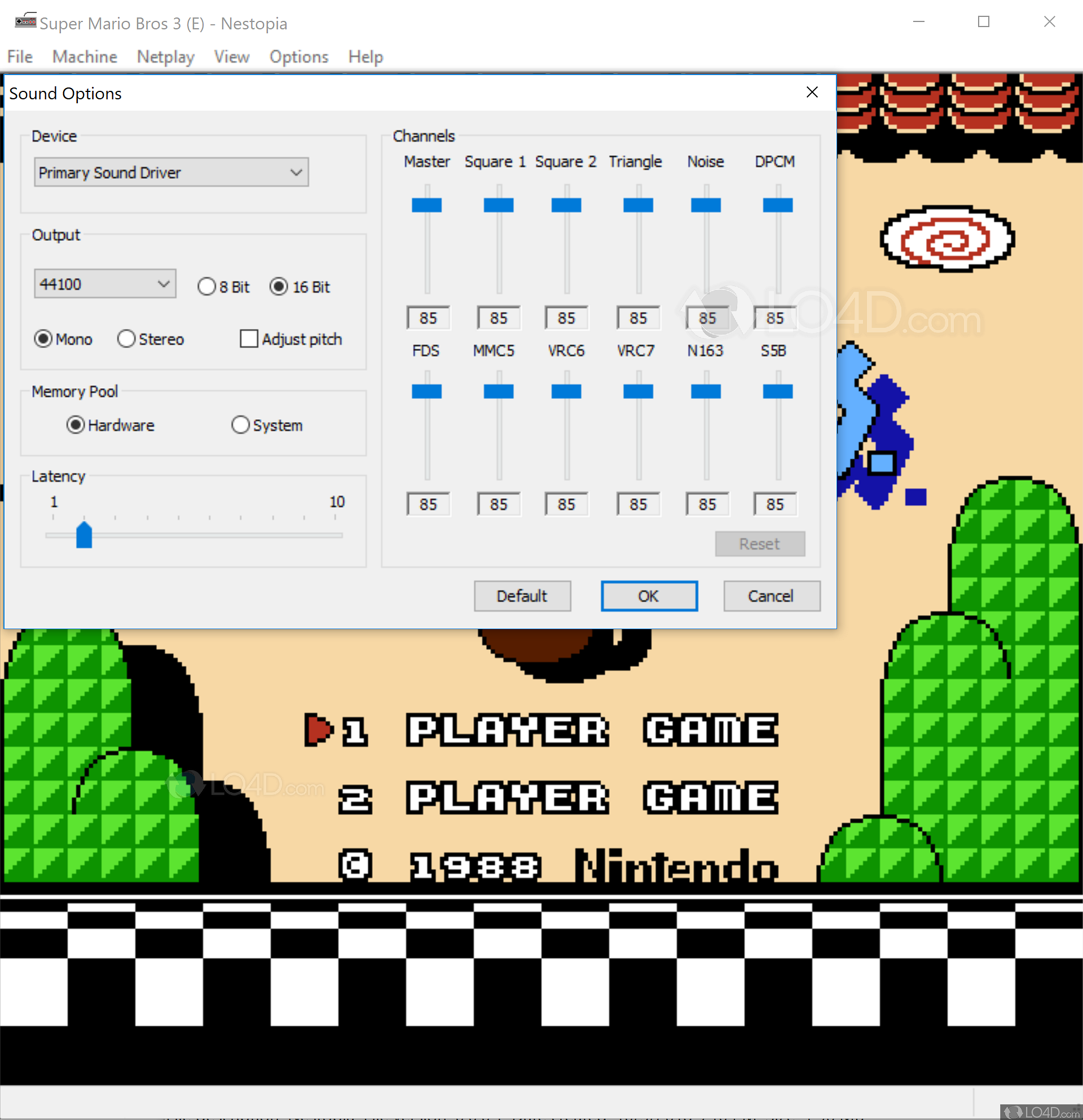Viewport: 1083px width, 1120px height.
Task: Close the Sound Options dialog
Action: coord(812,93)
